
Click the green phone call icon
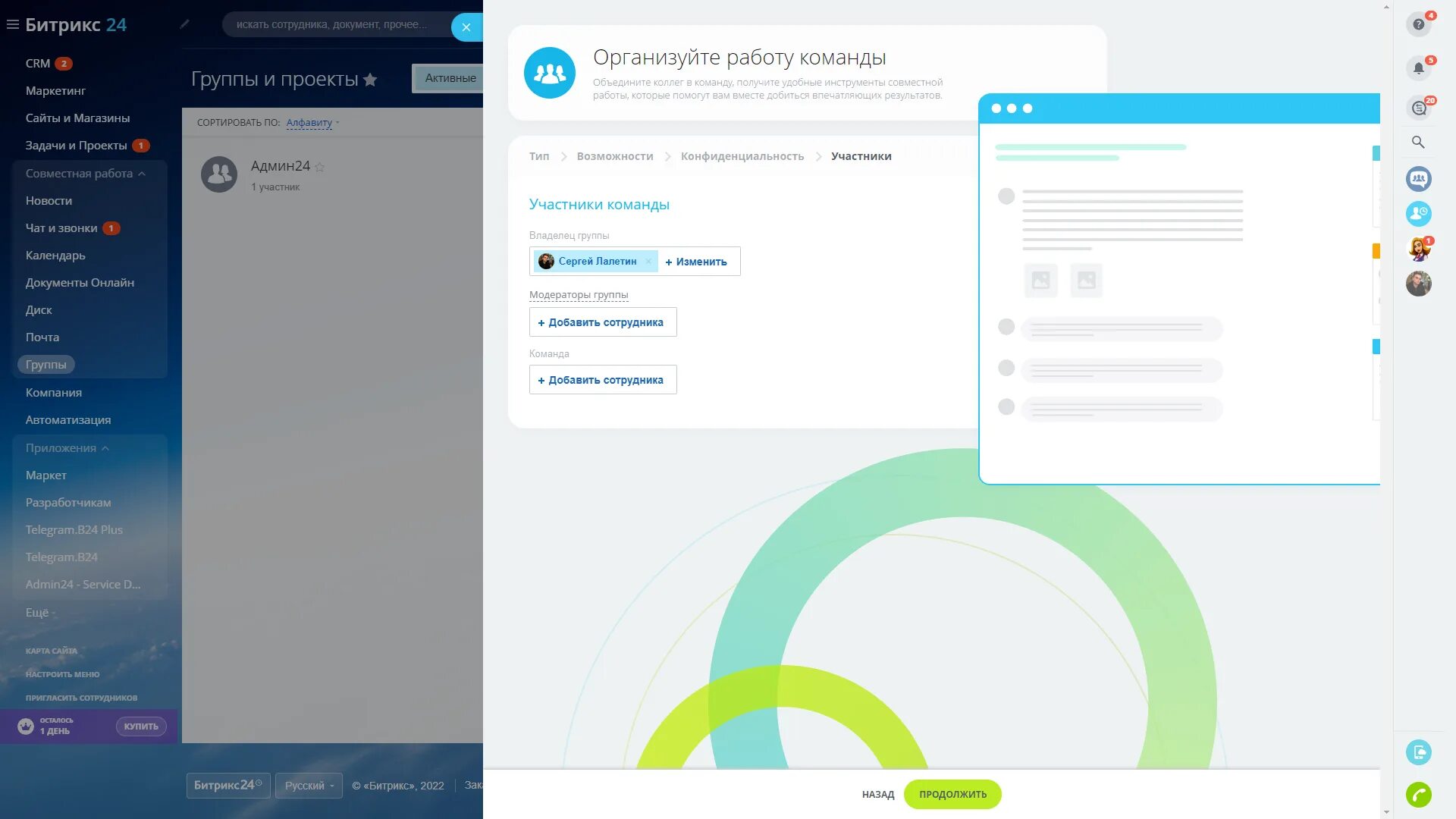point(1418,794)
